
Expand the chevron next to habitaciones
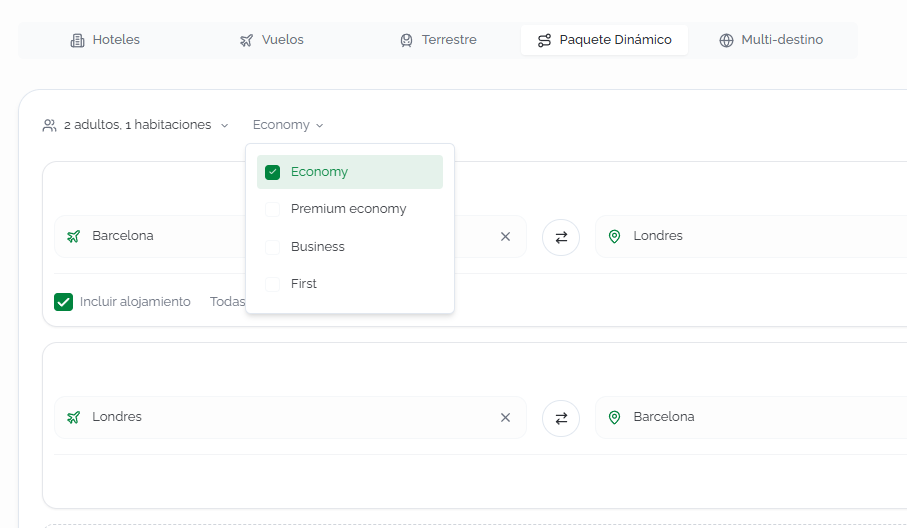[x=224, y=125]
